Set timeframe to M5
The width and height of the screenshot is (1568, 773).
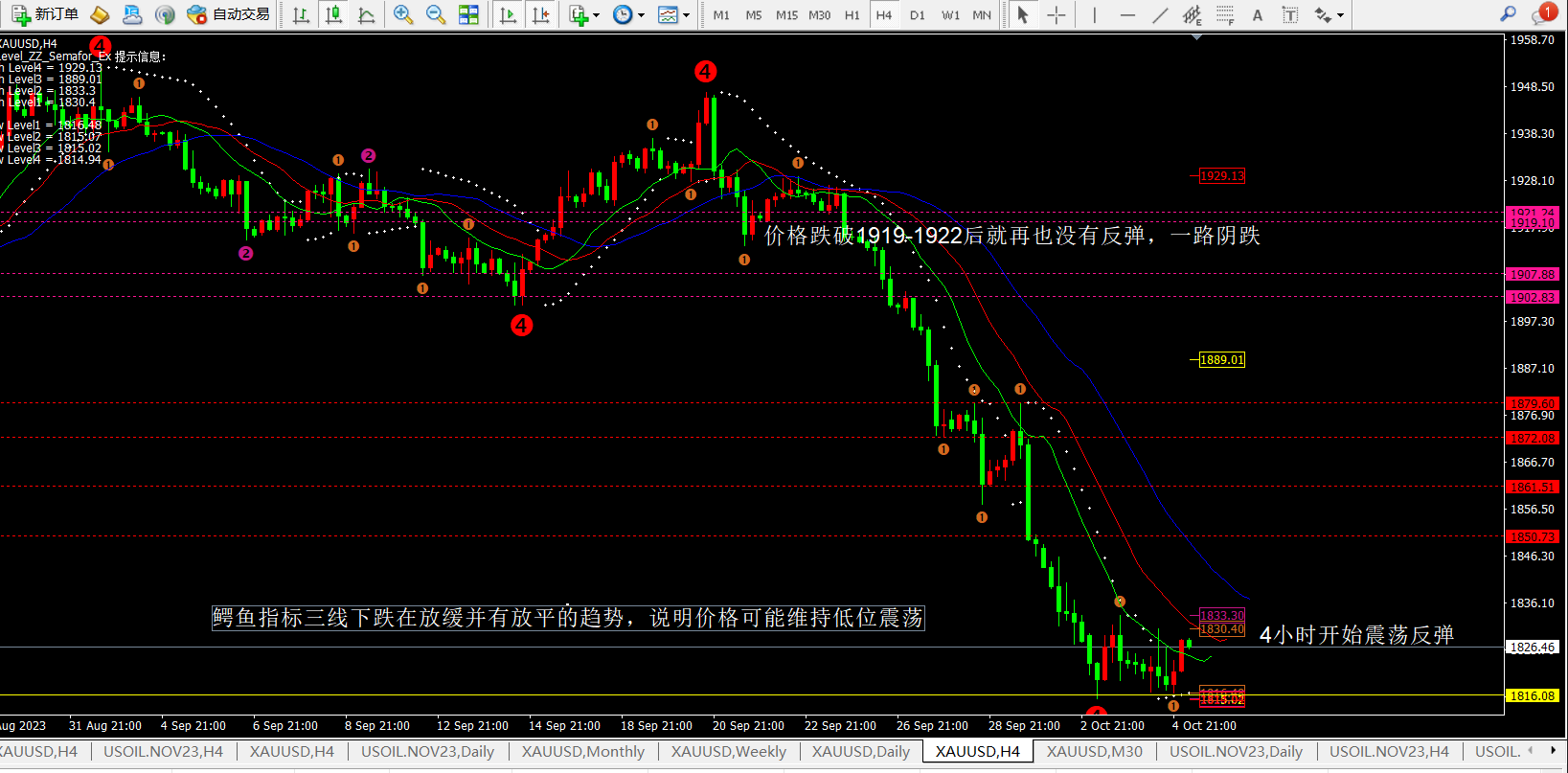point(754,14)
